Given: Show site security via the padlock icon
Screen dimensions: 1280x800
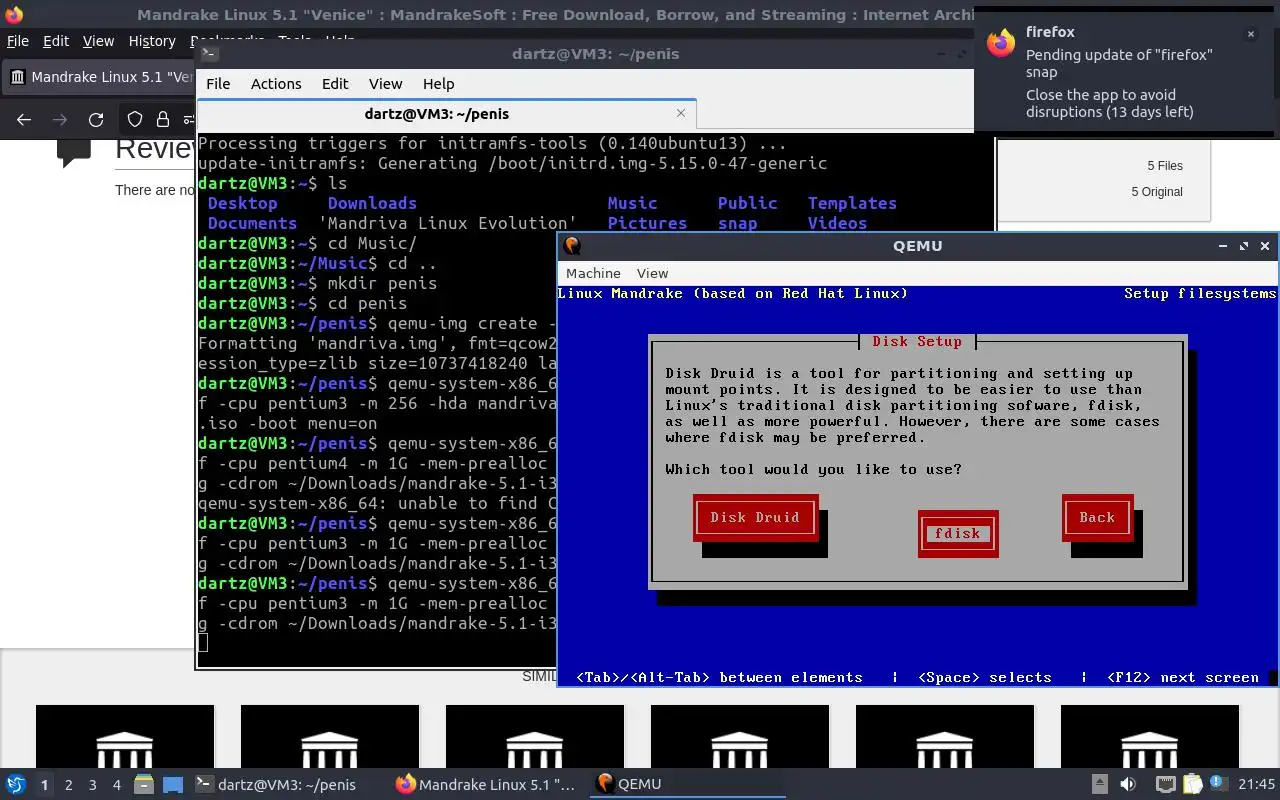Looking at the screenshot, I should pyautogui.click(x=162, y=119).
